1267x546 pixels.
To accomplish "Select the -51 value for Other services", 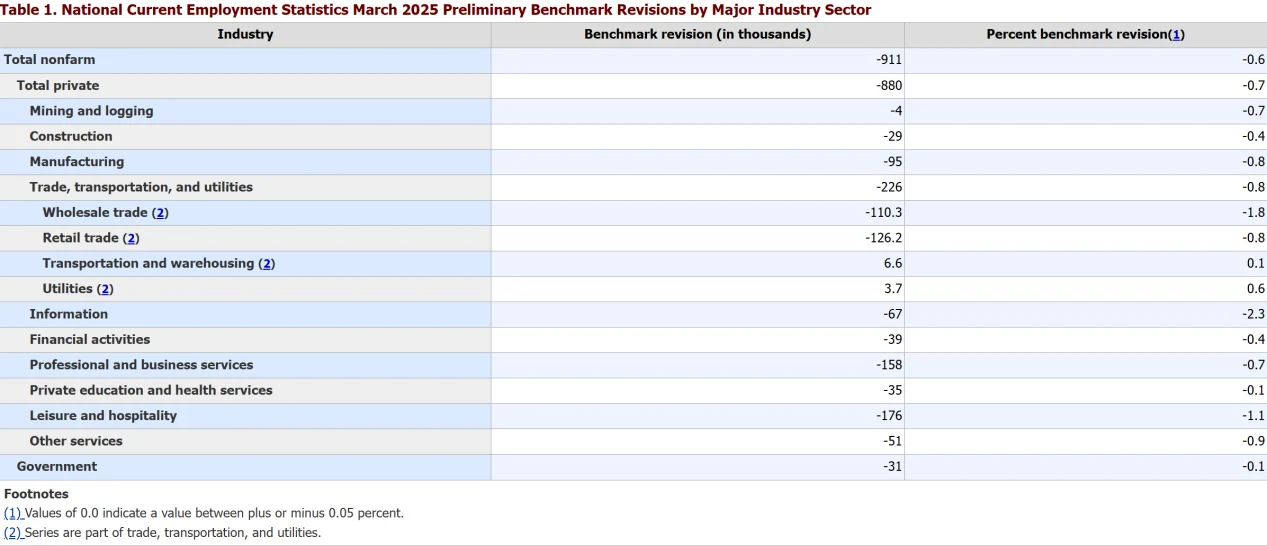I will pyautogui.click(x=892, y=441).
